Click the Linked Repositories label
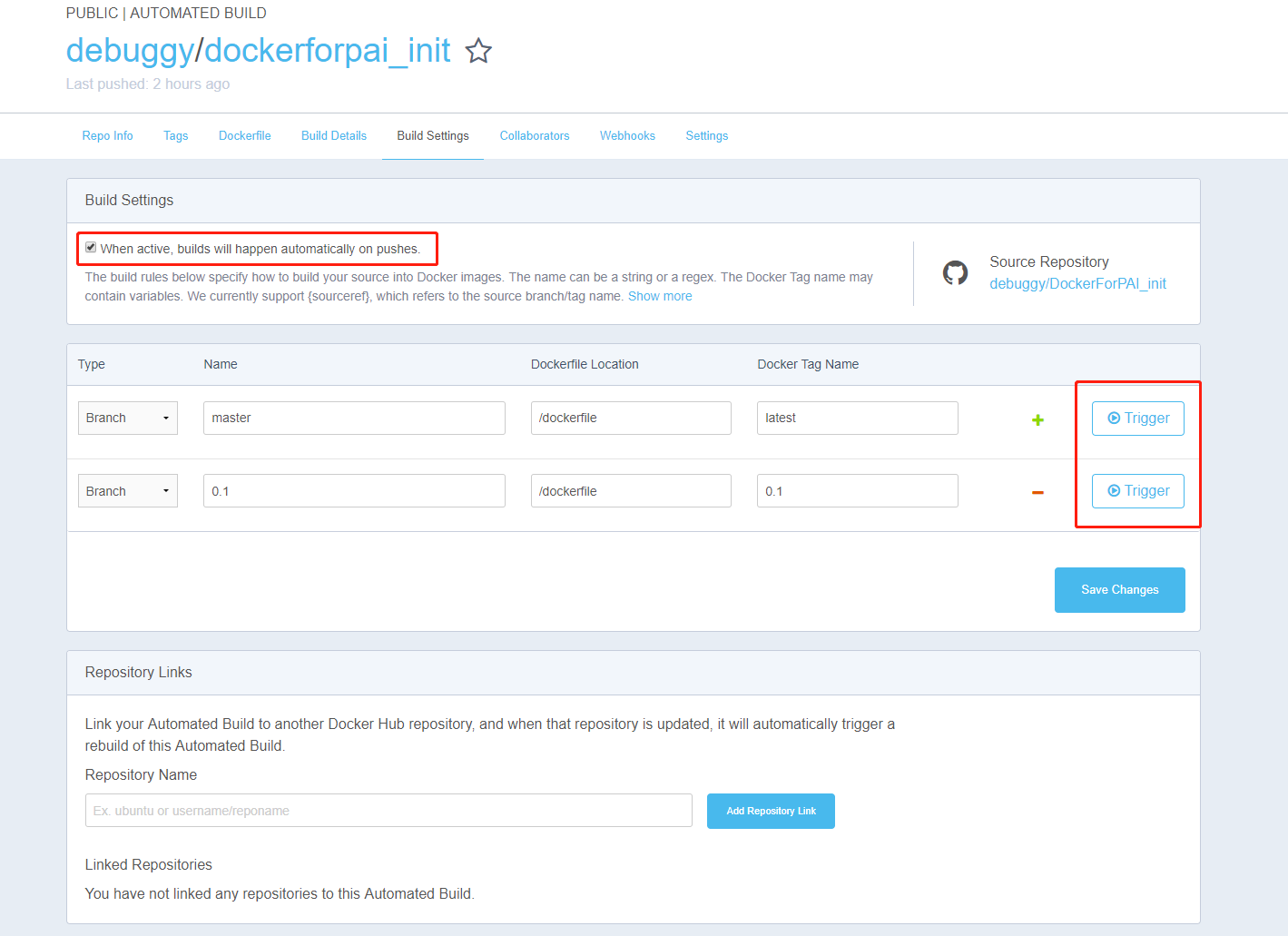1288x936 pixels. (x=149, y=864)
